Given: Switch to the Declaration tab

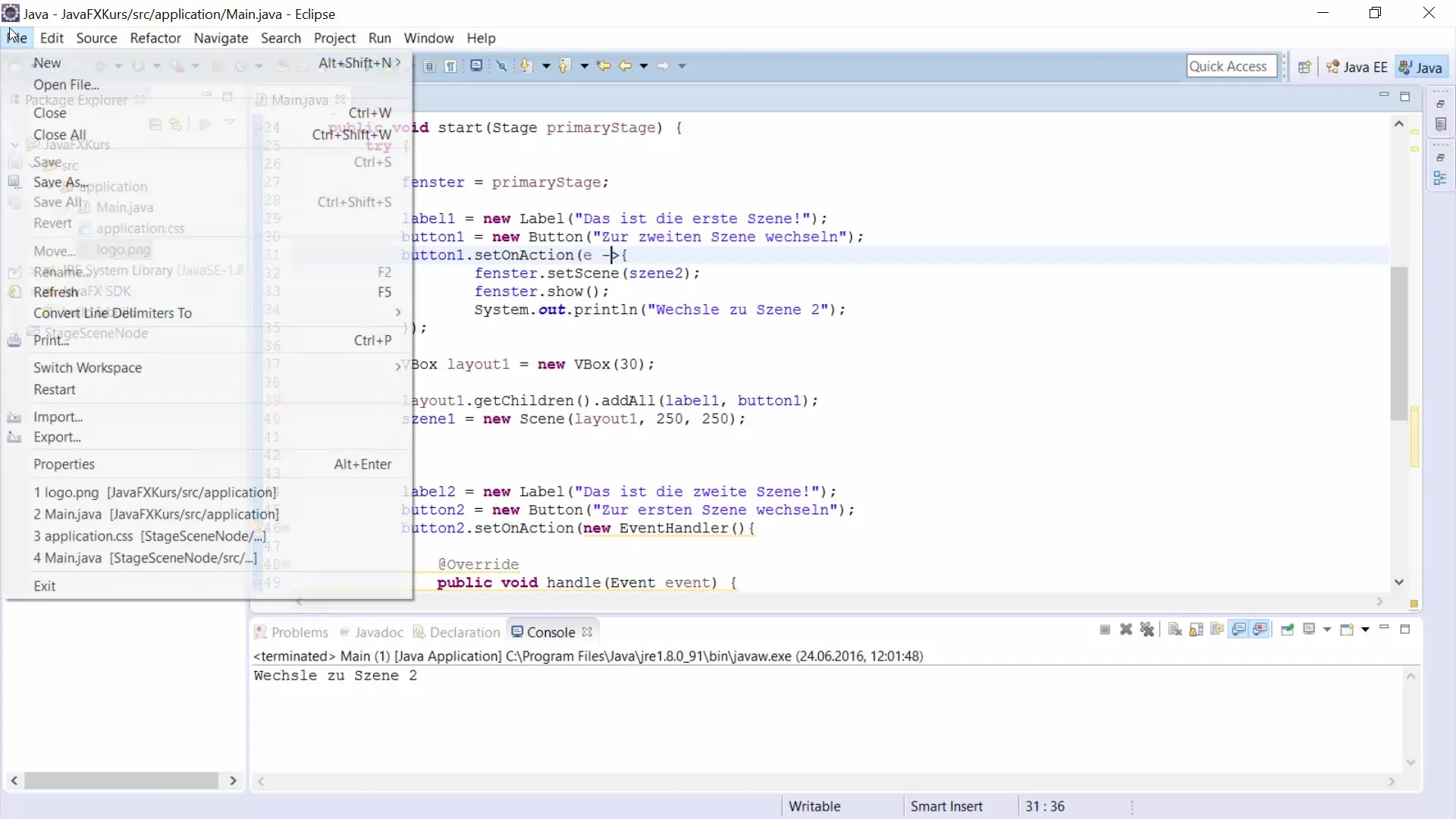Looking at the screenshot, I should click(457, 632).
